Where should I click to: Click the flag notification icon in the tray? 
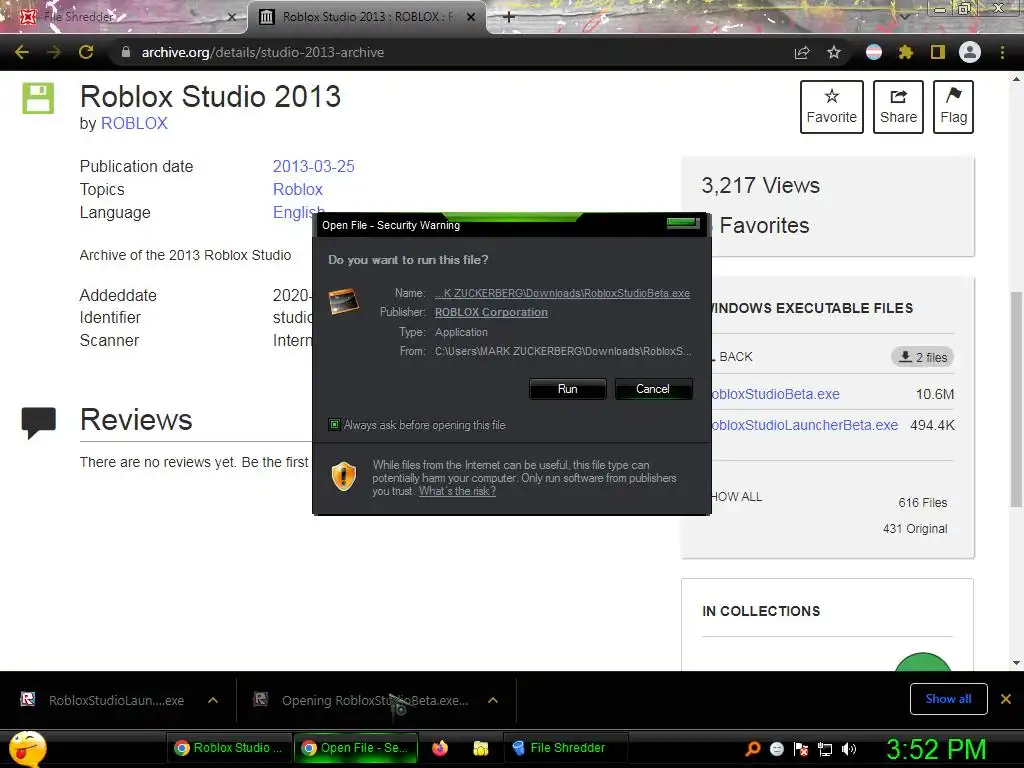(801, 748)
